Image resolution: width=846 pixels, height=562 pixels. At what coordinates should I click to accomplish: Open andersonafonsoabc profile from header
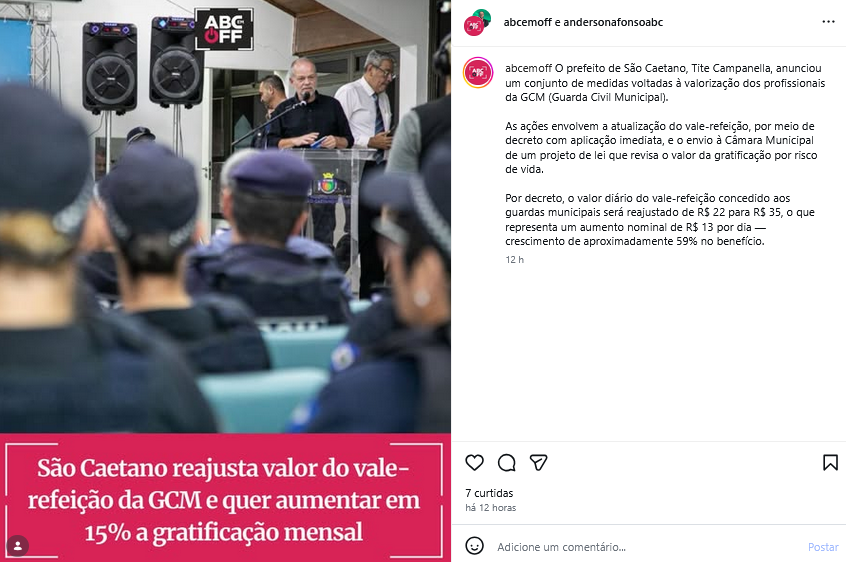[x=613, y=22]
